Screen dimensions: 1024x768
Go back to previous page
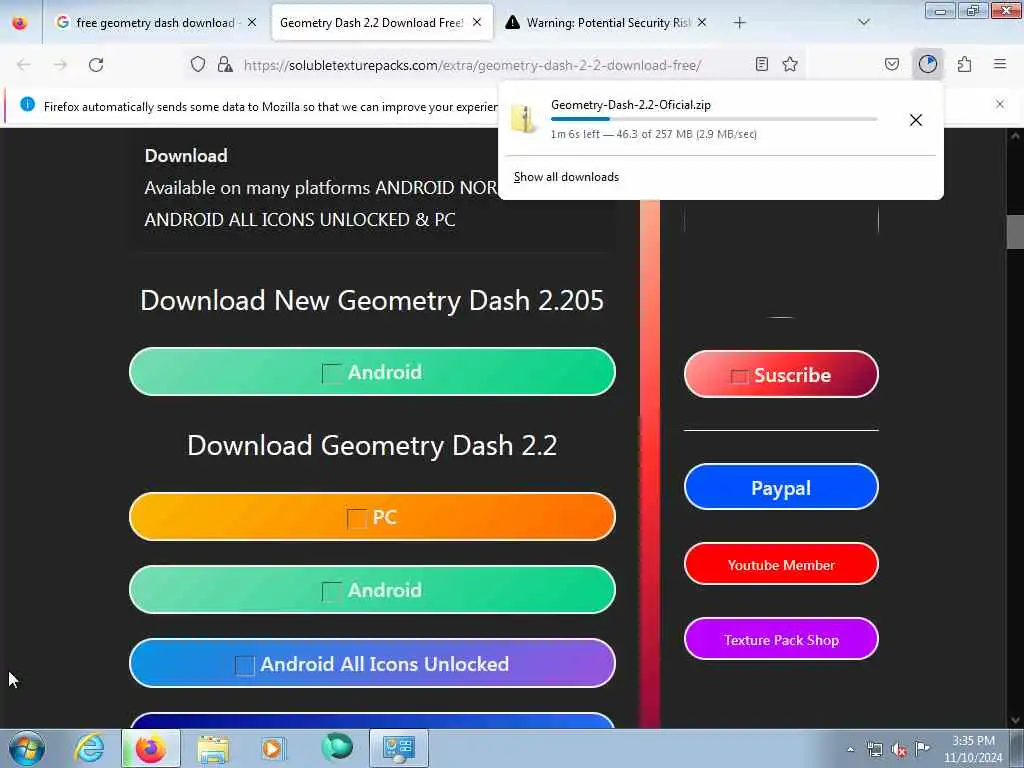(24, 65)
